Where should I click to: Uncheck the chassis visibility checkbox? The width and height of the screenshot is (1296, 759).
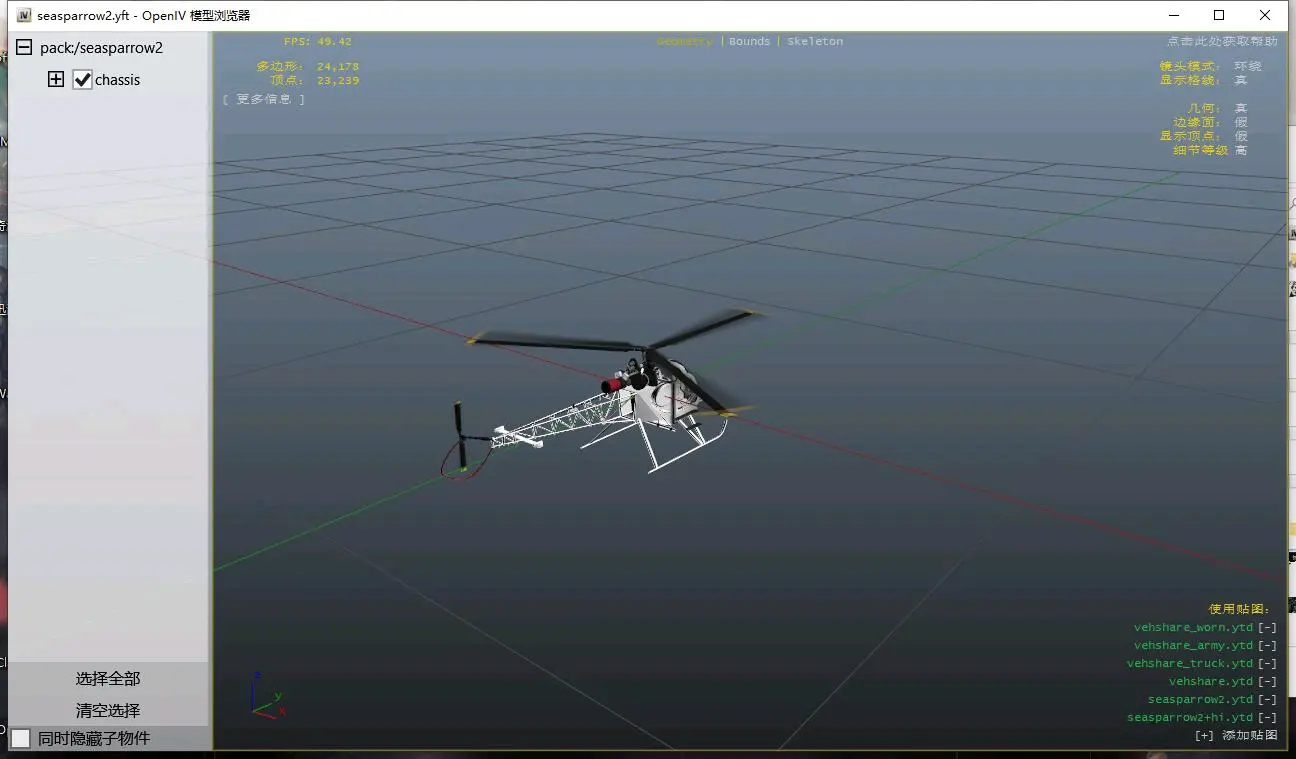click(83, 80)
